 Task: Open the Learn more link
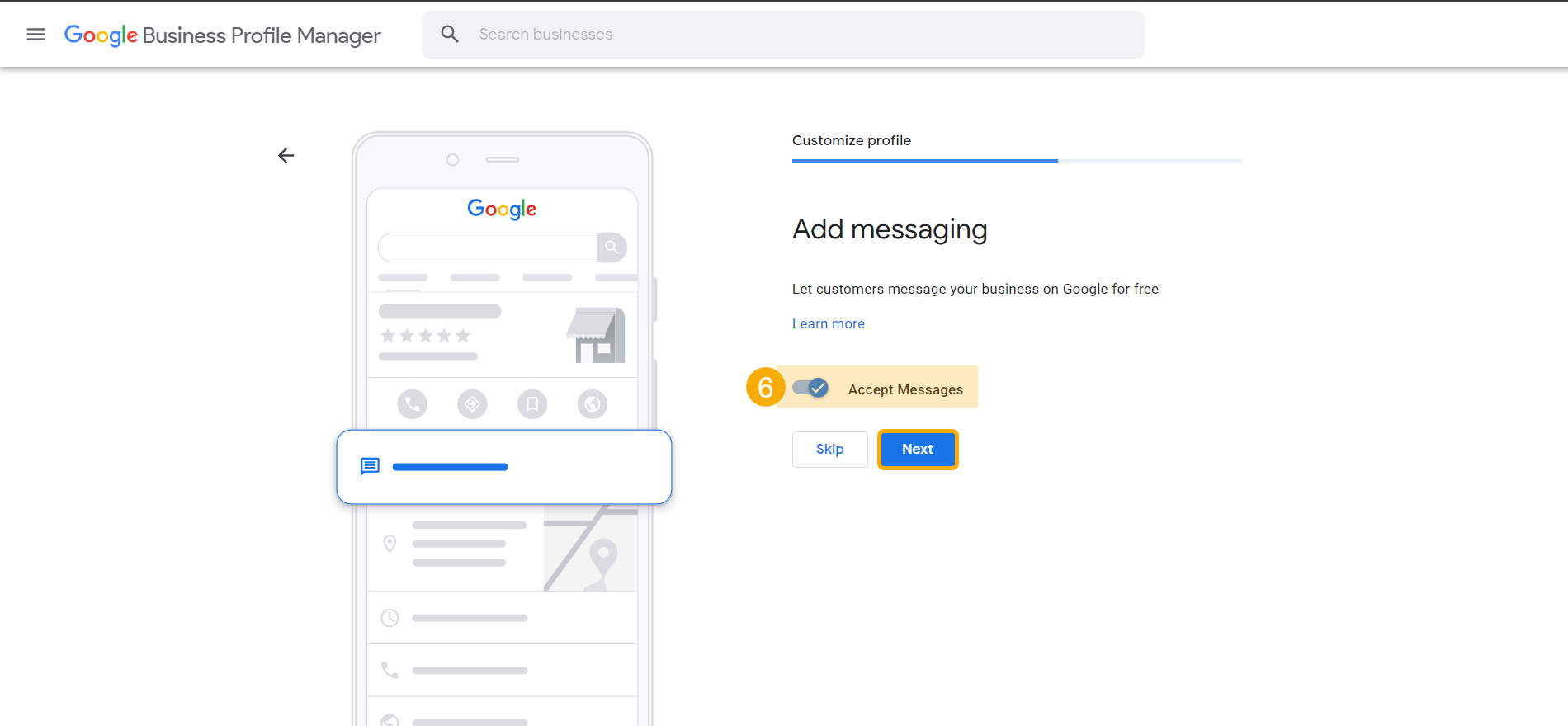[829, 323]
